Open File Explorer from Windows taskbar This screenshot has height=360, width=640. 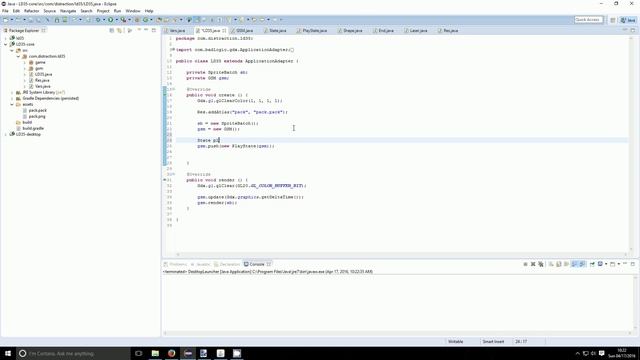tap(155, 353)
